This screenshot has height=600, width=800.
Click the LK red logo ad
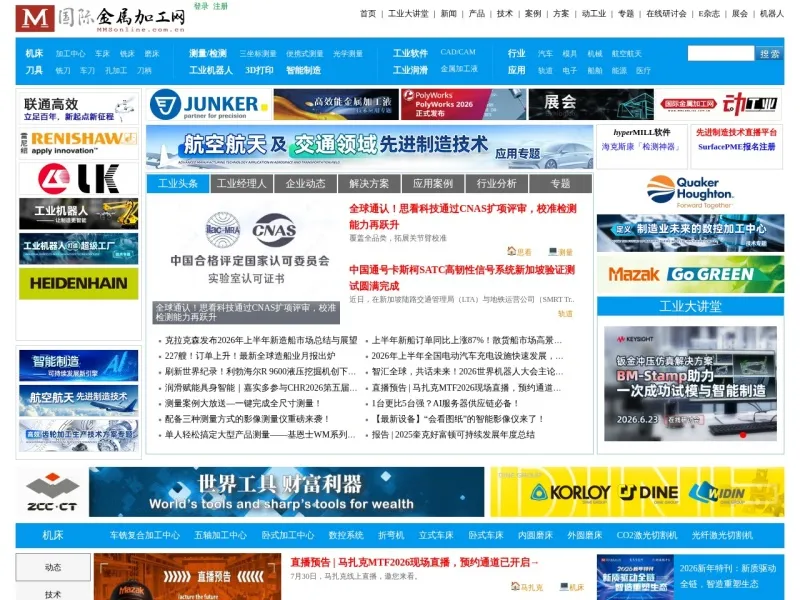tap(79, 179)
